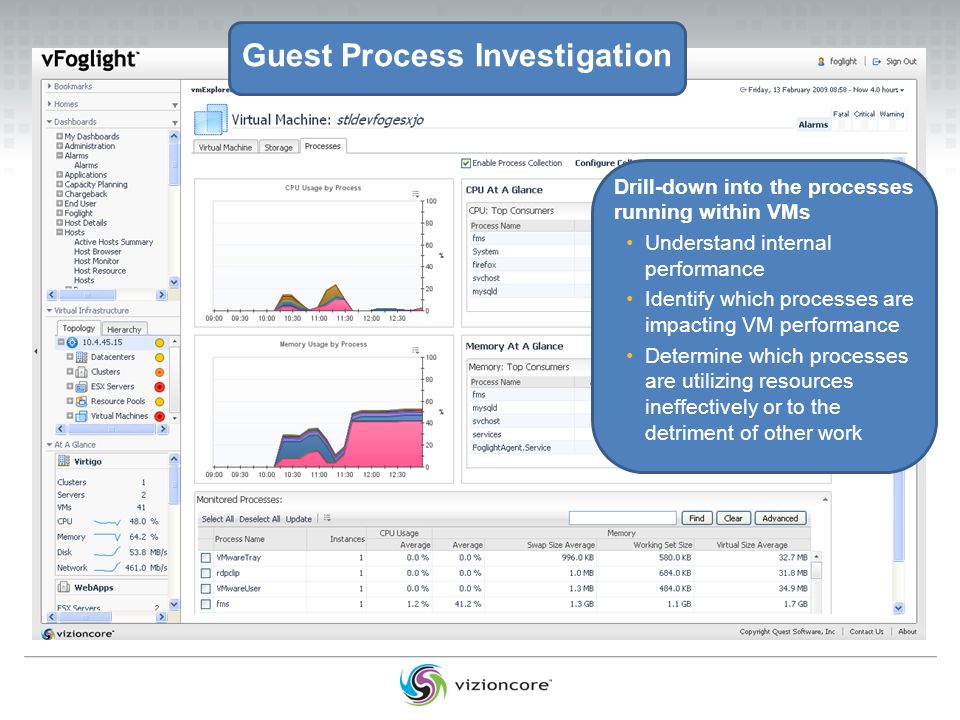The height and width of the screenshot is (720, 960).
Task: Select the Virtual Machines icon in topology
Action: coord(81,416)
